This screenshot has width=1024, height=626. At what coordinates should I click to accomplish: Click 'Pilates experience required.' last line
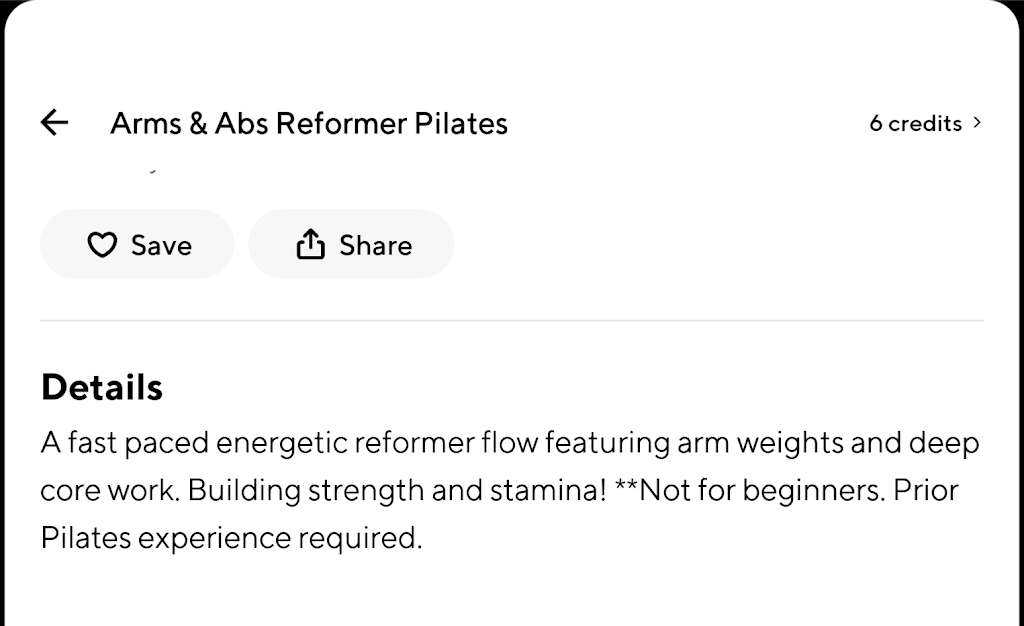(231, 538)
